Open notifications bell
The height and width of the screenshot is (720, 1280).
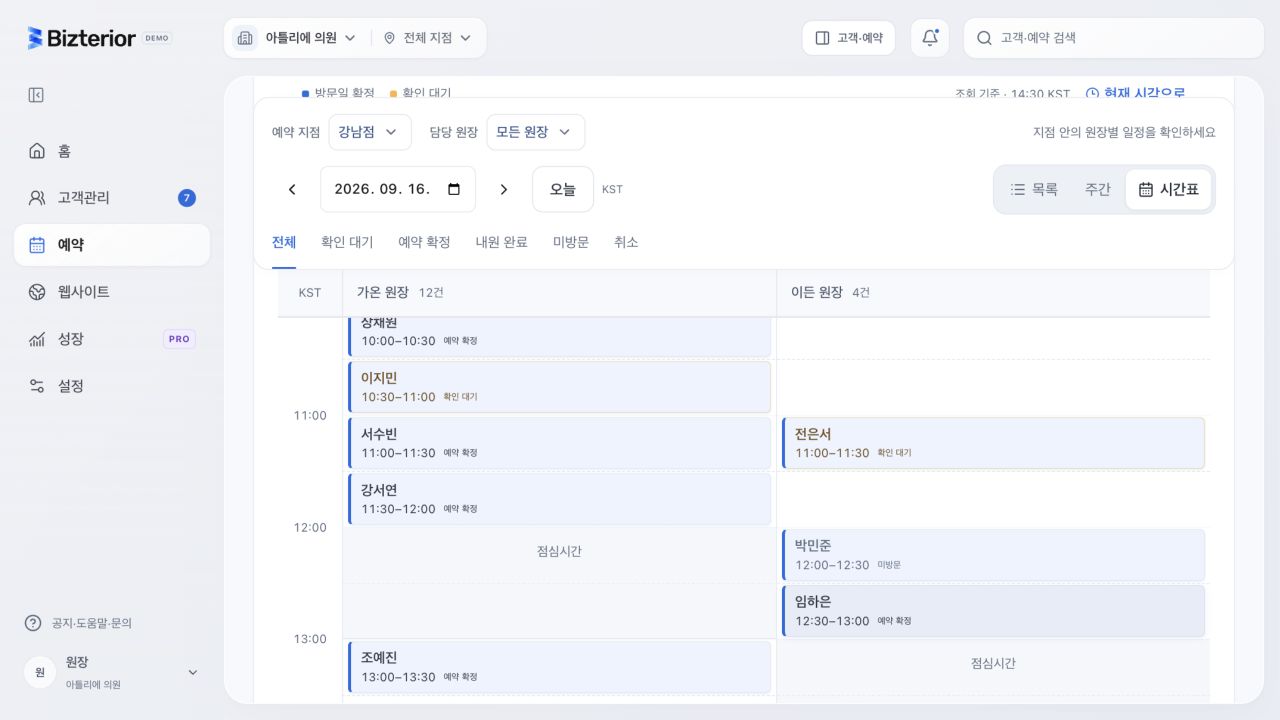930,38
